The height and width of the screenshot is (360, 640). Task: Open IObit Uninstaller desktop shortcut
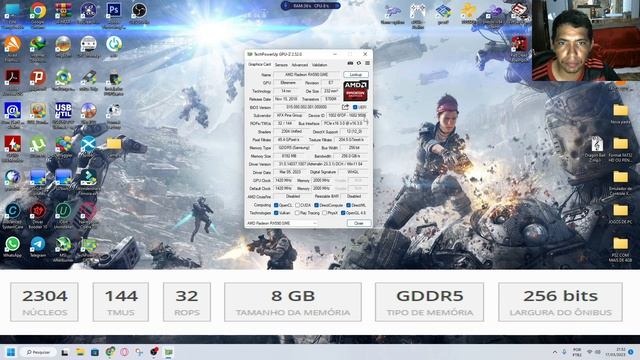[63, 211]
